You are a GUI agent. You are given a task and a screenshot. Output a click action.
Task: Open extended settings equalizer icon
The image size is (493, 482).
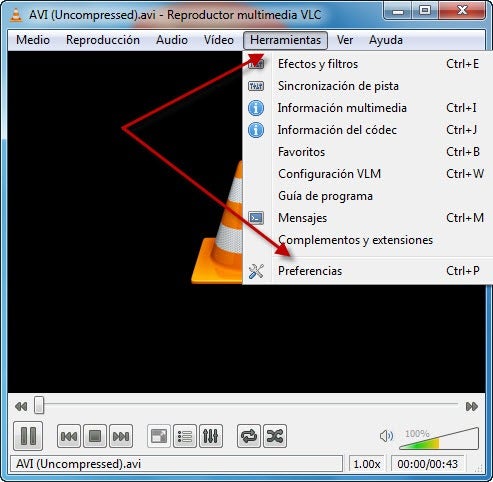click(x=211, y=436)
